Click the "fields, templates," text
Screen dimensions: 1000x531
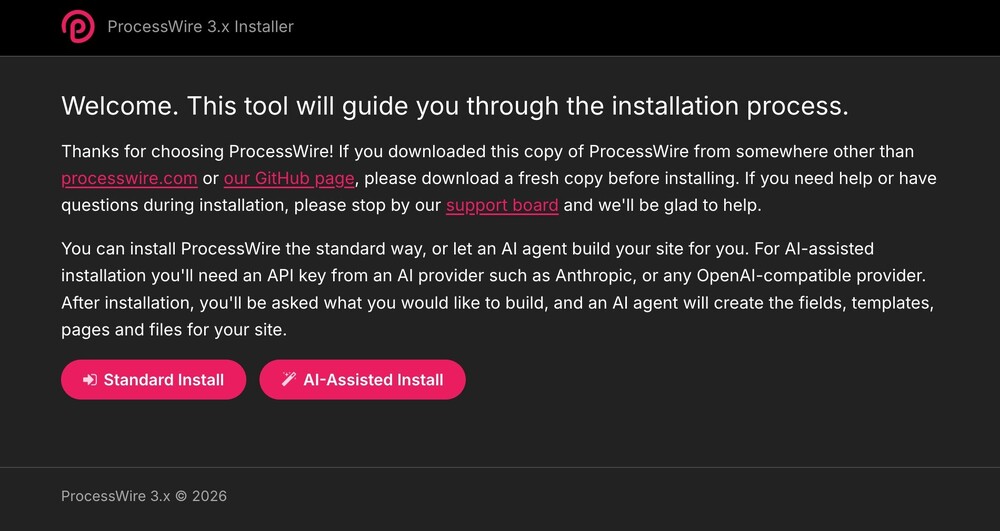point(867,303)
